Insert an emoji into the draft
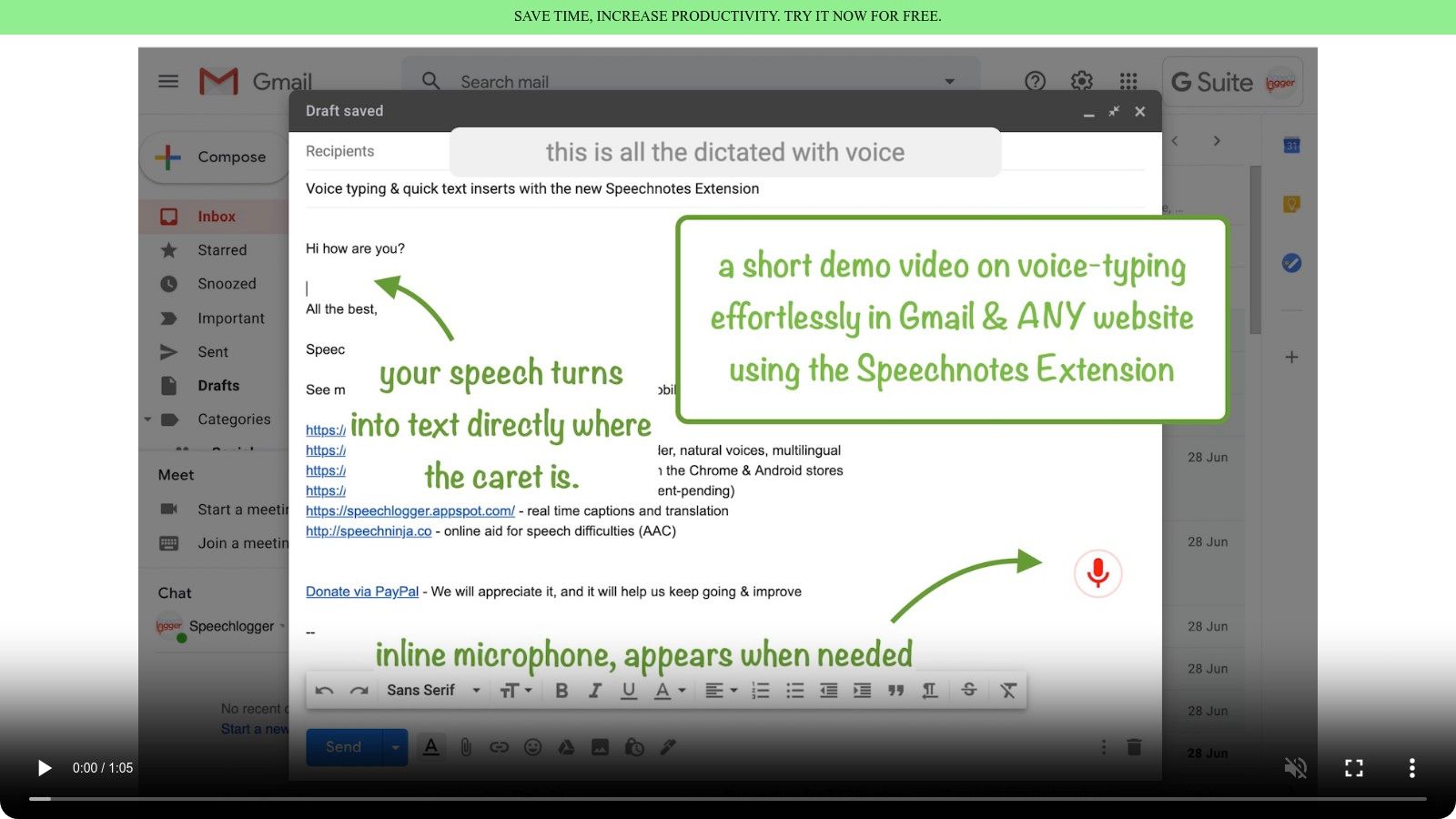This screenshot has width=1456, height=819. [532, 746]
